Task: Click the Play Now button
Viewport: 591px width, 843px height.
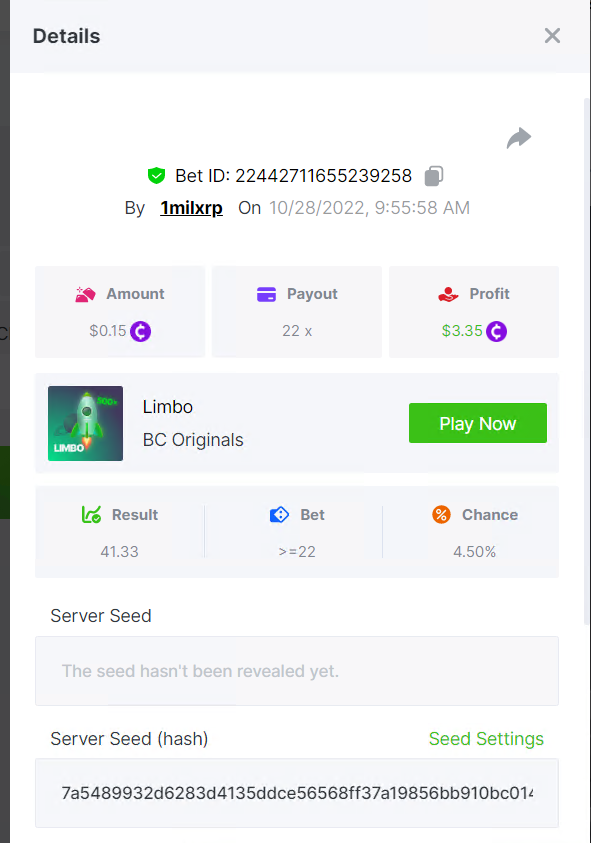Action: (x=478, y=423)
